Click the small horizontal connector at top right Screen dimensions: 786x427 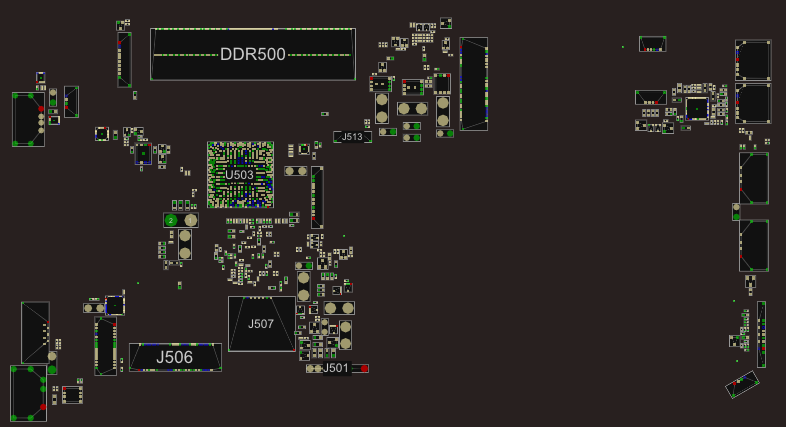pyautogui.click(x=653, y=44)
